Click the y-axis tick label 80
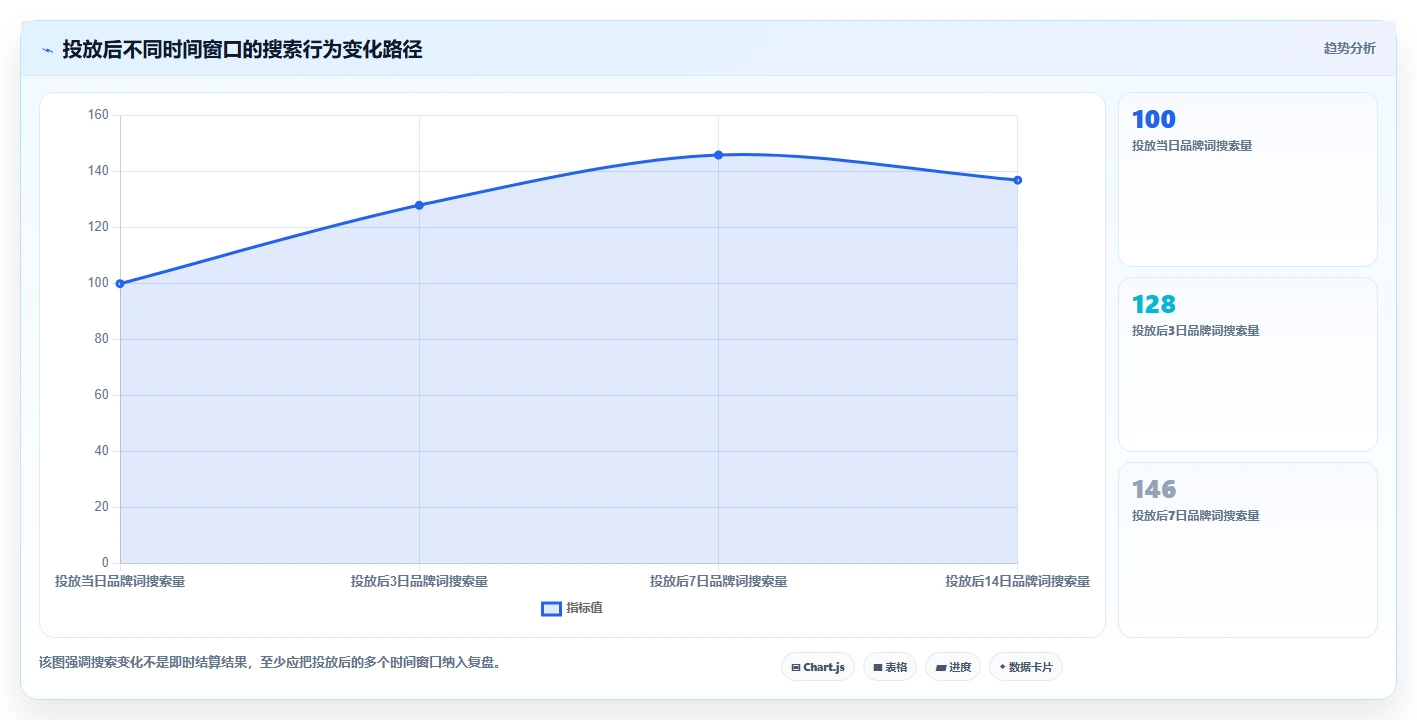 tap(101, 339)
